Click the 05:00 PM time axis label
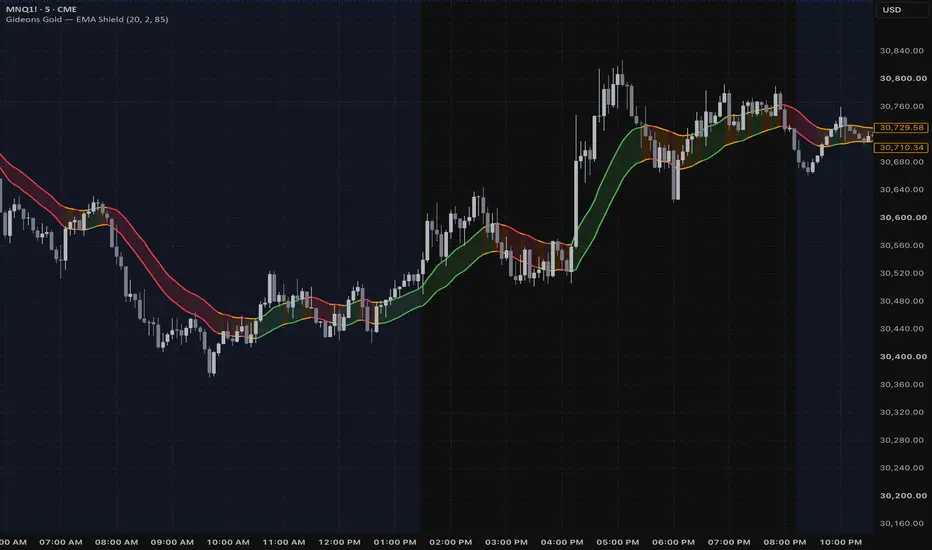This screenshot has width=932, height=550. click(x=618, y=542)
